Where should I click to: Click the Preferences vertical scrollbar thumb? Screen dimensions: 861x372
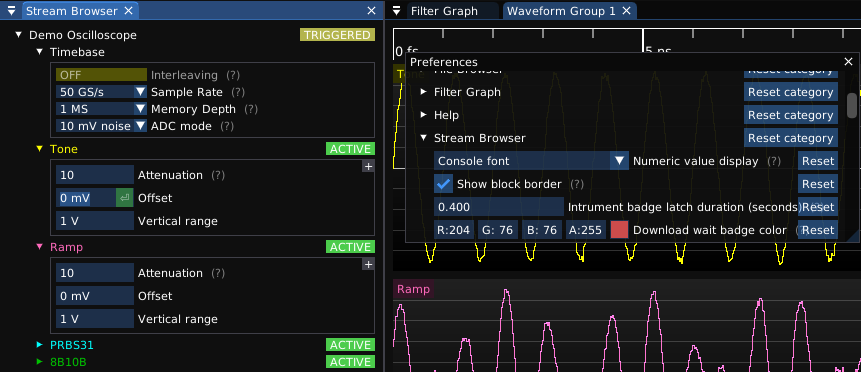point(852,105)
